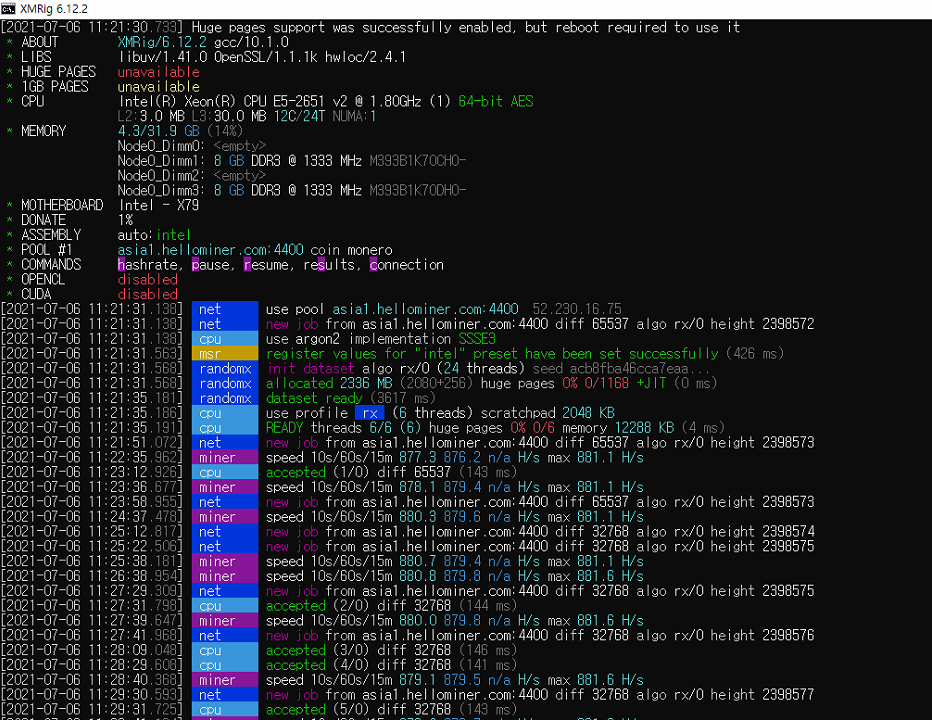Click the '+JIT' indicator
This screenshot has height=720, width=932.
pos(651,384)
